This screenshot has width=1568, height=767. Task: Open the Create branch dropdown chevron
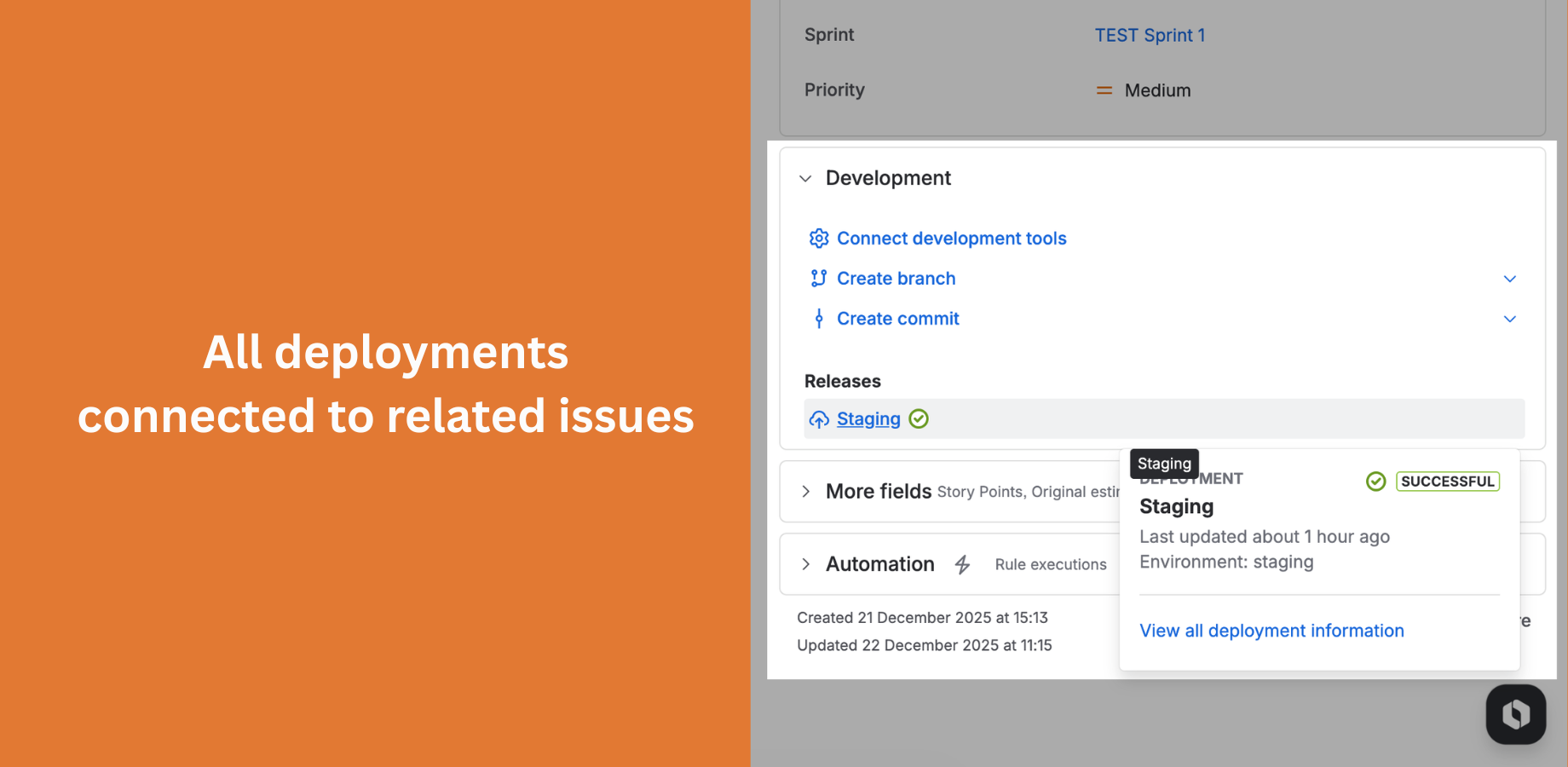click(1509, 279)
